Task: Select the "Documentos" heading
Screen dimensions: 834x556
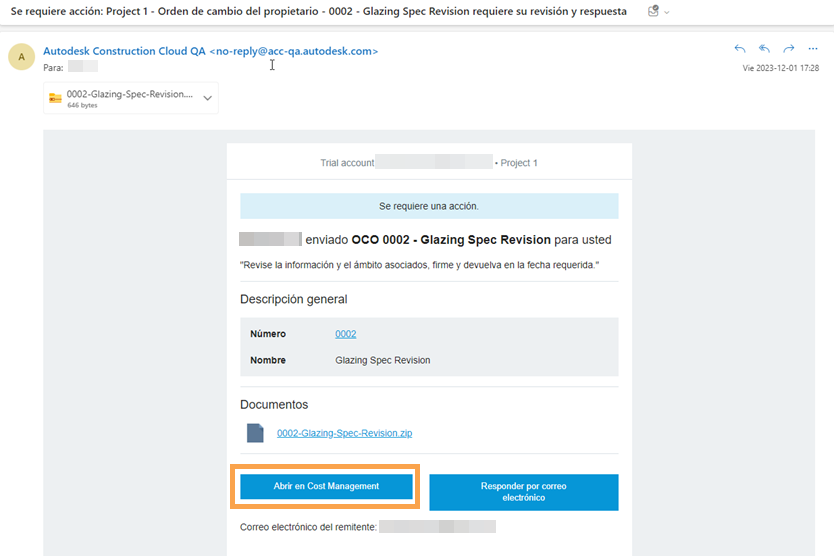Action: click(x=274, y=405)
